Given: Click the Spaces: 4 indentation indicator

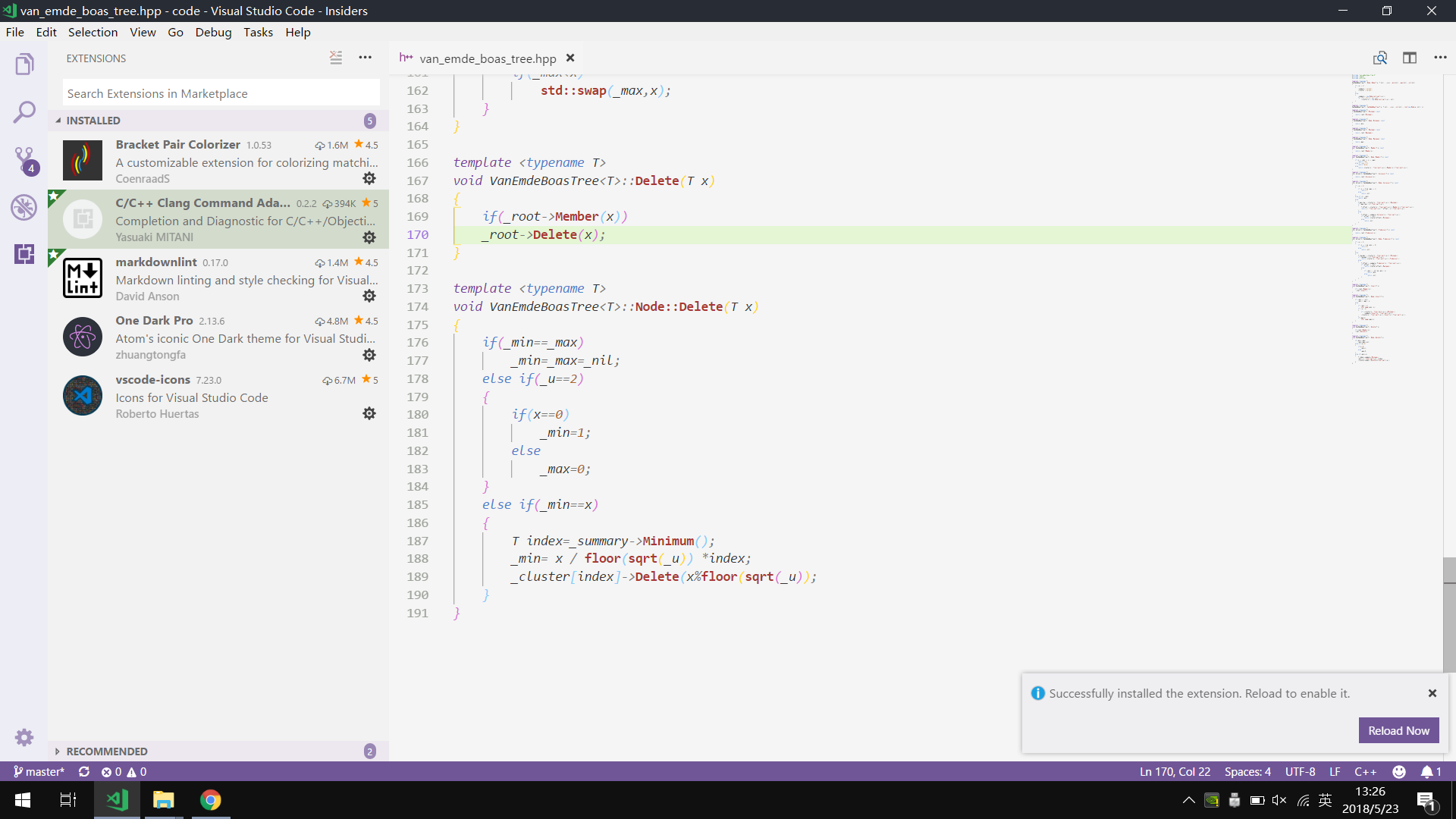Looking at the screenshot, I should pos(1247,771).
